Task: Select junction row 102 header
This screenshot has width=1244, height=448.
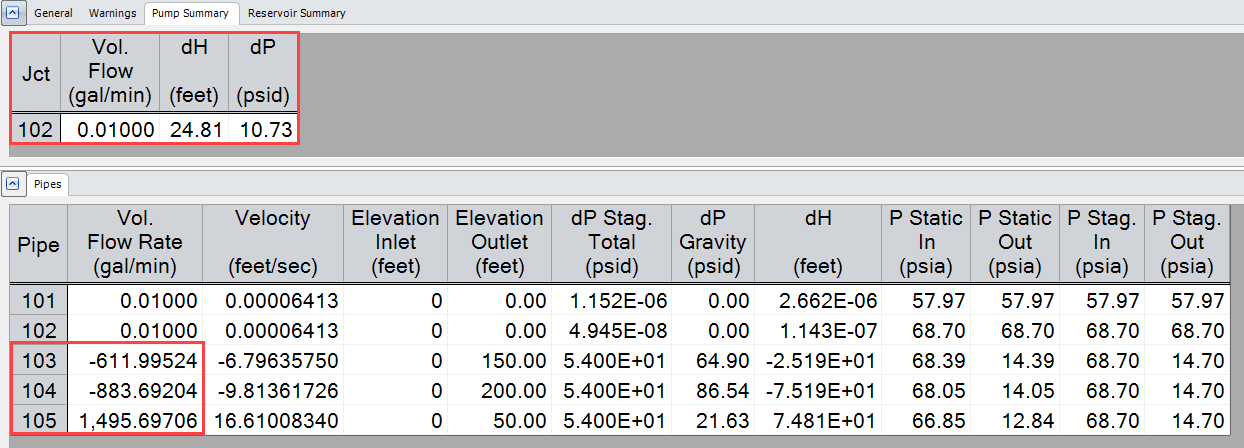Action: pyautogui.click(x=36, y=129)
